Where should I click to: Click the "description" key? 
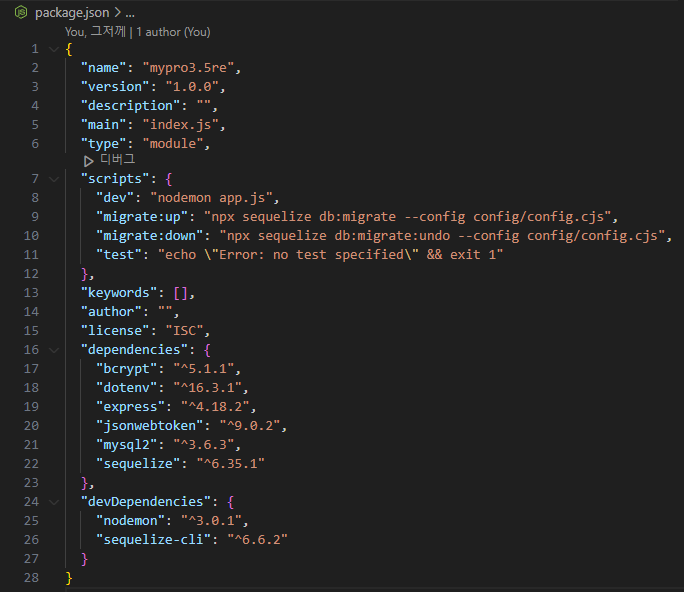coord(130,106)
